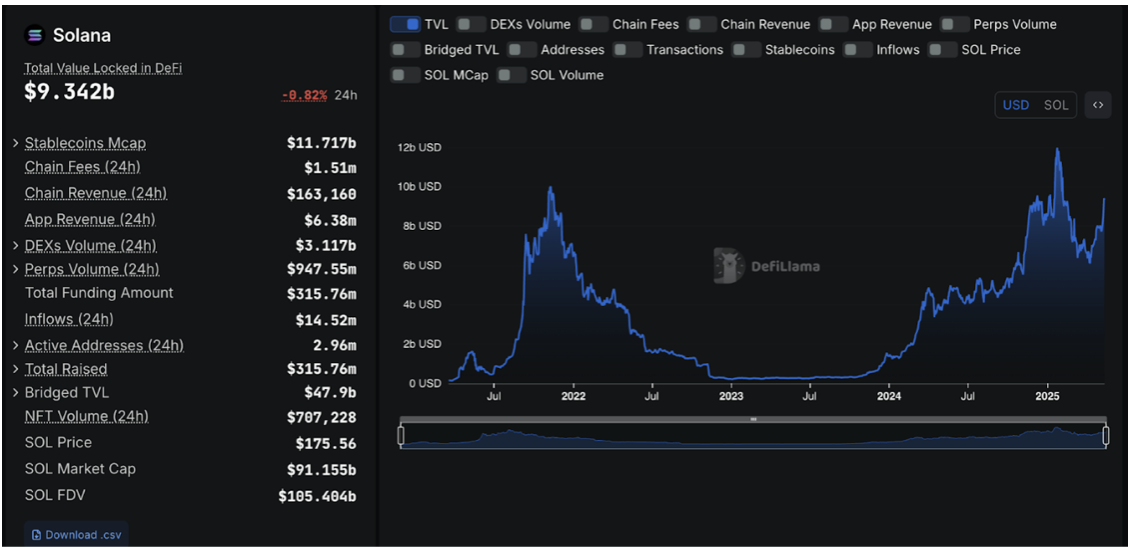The width and height of the screenshot is (1128, 550).
Task: Enable the Addresses chart toggle
Action: coord(522,50)
